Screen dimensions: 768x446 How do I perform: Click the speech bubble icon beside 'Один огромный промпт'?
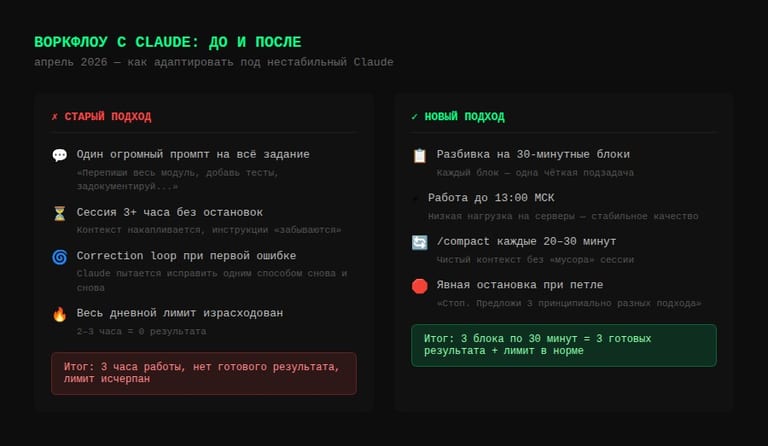point(60,155)
